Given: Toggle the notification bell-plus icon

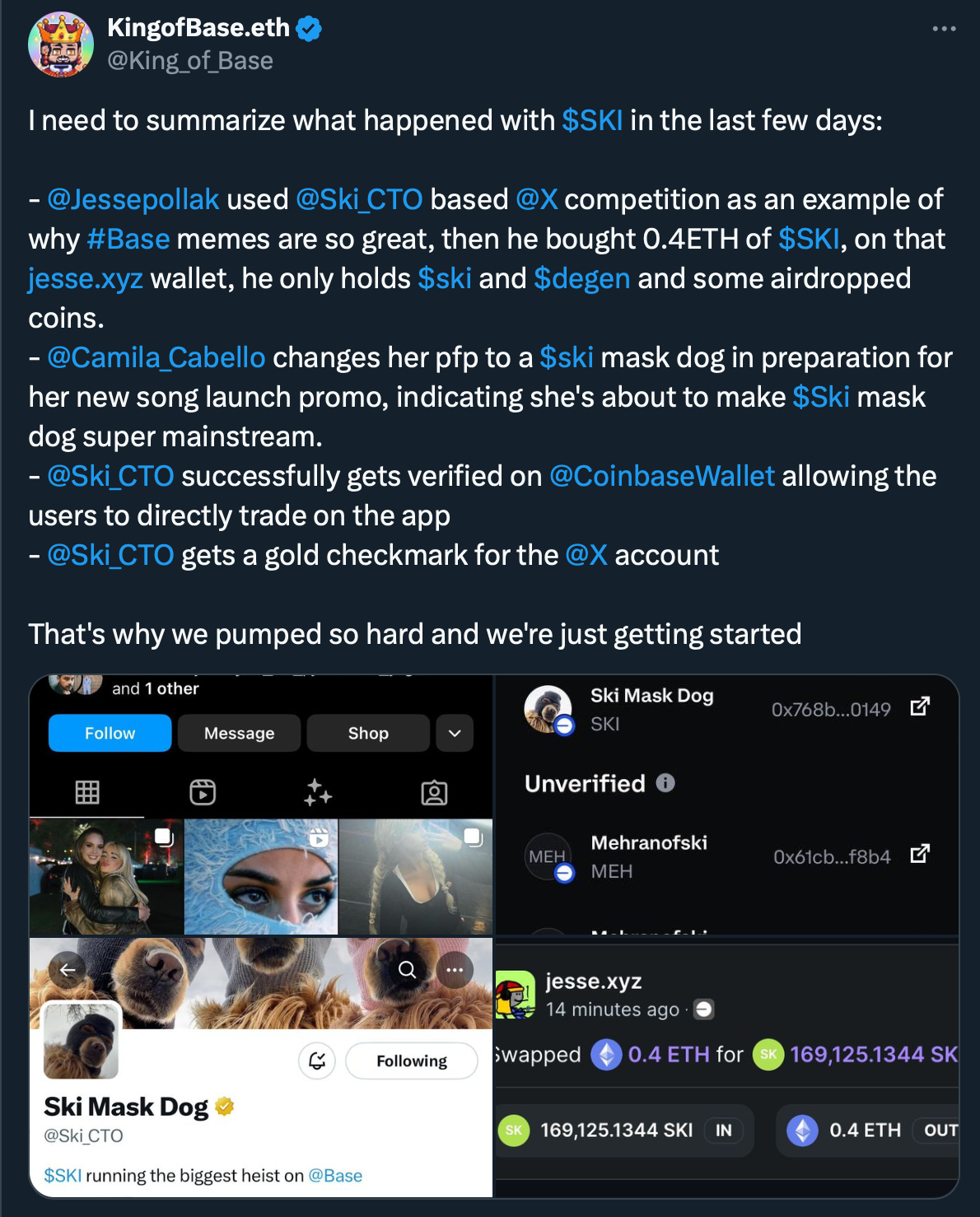Looking at the screenshot, I should 317,1061.
